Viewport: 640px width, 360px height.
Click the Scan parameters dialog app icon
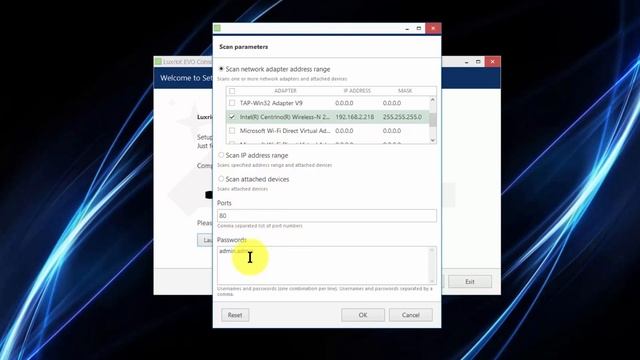point(217,28)
